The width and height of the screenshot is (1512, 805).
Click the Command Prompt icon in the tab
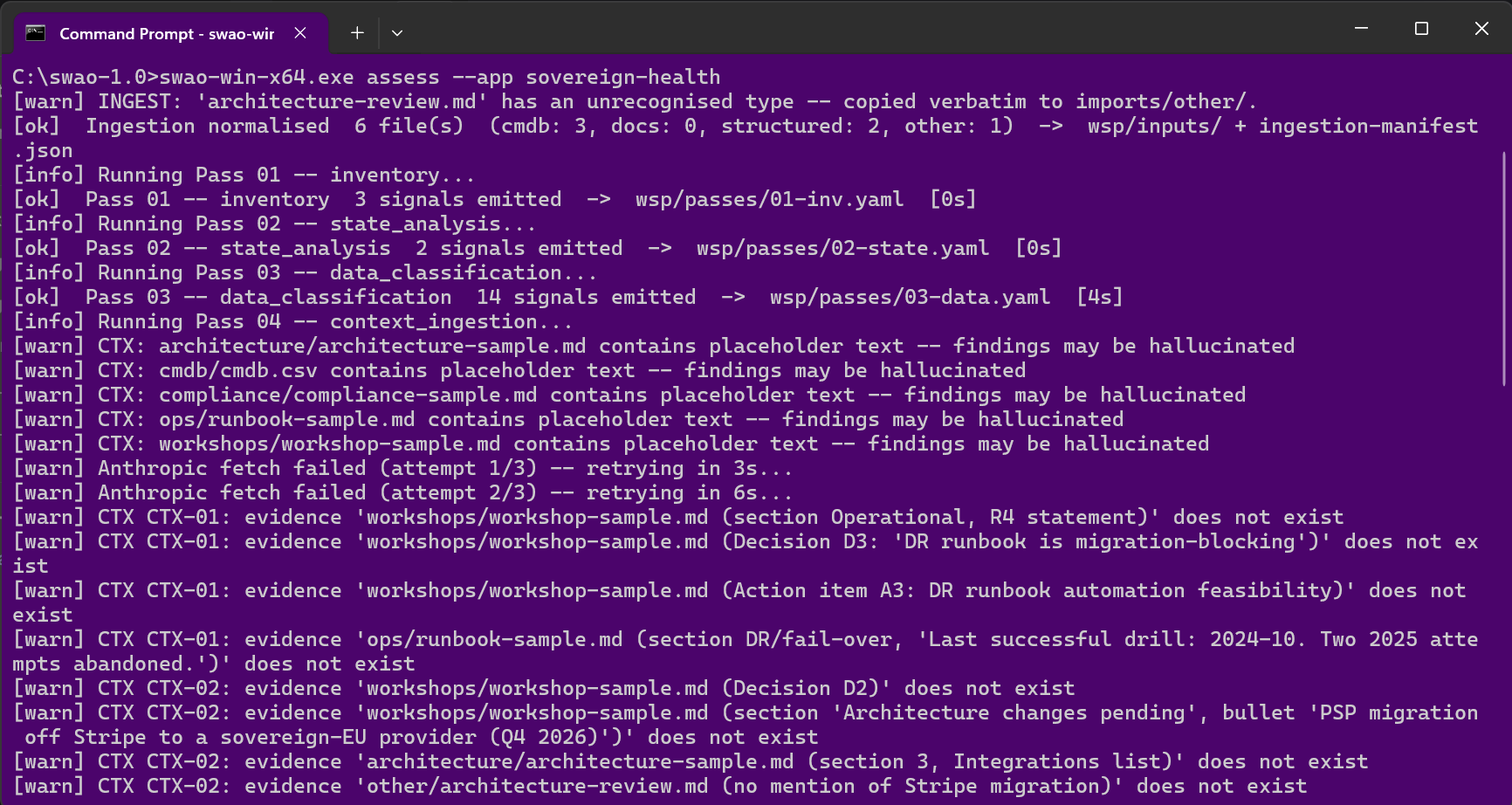[x=36, y=33]
